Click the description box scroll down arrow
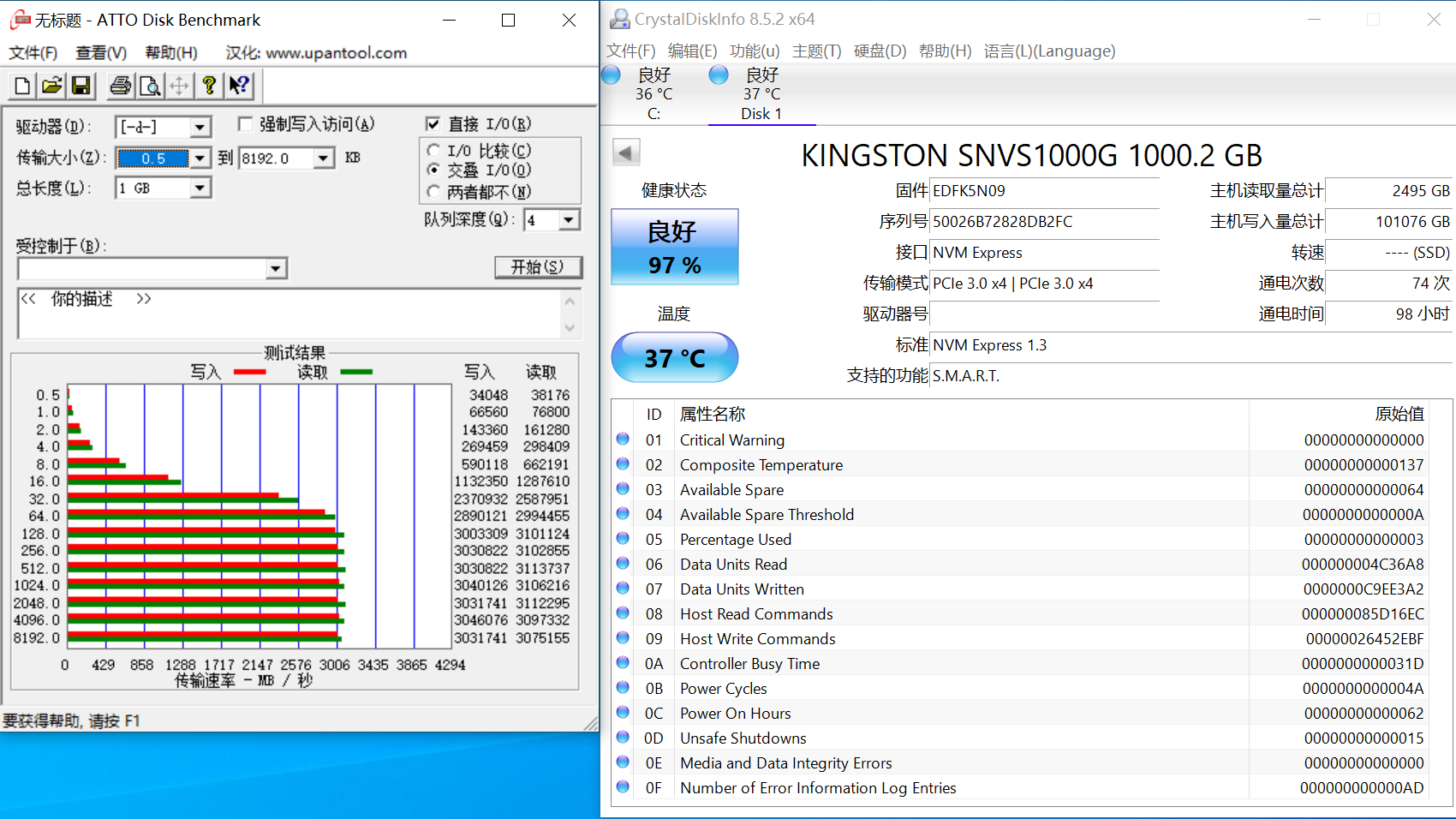1456x819 pixels. [570, 328]
